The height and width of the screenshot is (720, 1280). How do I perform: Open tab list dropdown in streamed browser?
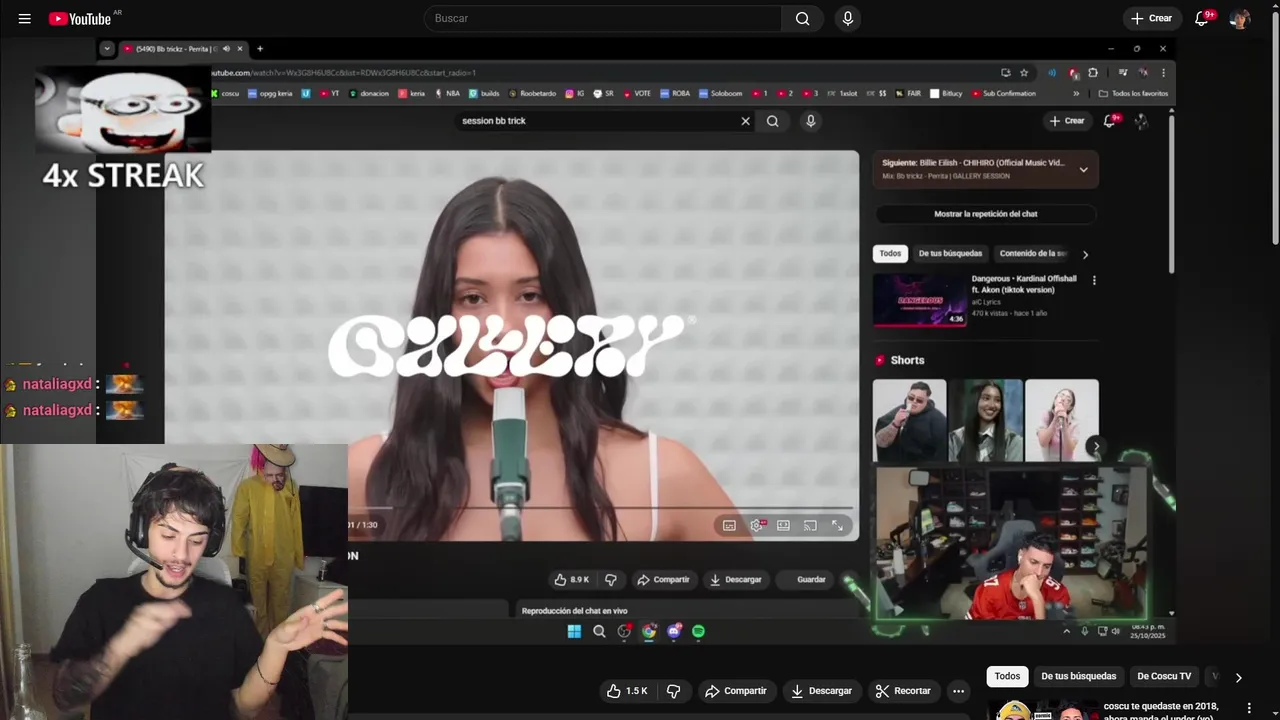tap(107, 49)
